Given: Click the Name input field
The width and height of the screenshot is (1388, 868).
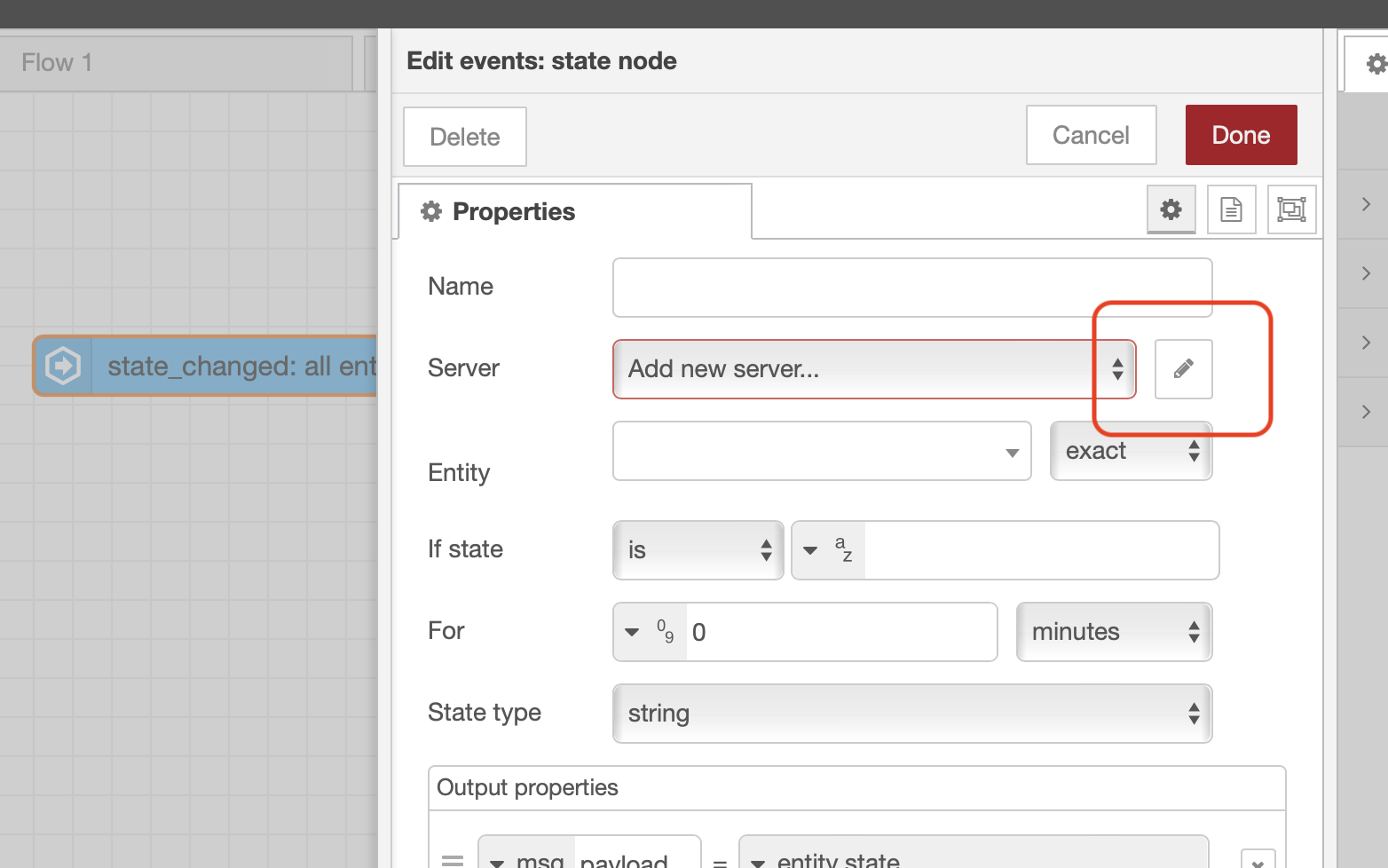Looking at the screenshot, I should (912, 288).
